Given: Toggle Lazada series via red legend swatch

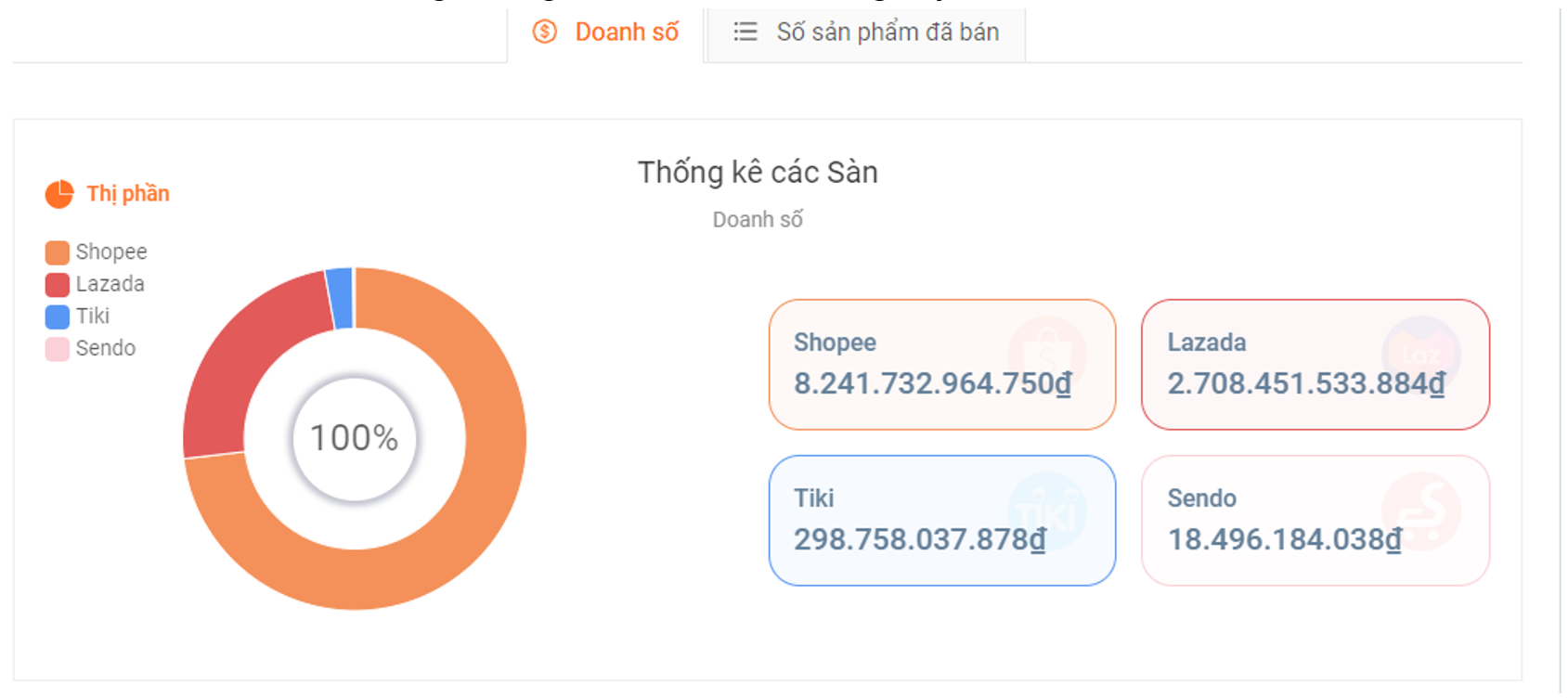Looking at the screenshot, I should point(58,284).
